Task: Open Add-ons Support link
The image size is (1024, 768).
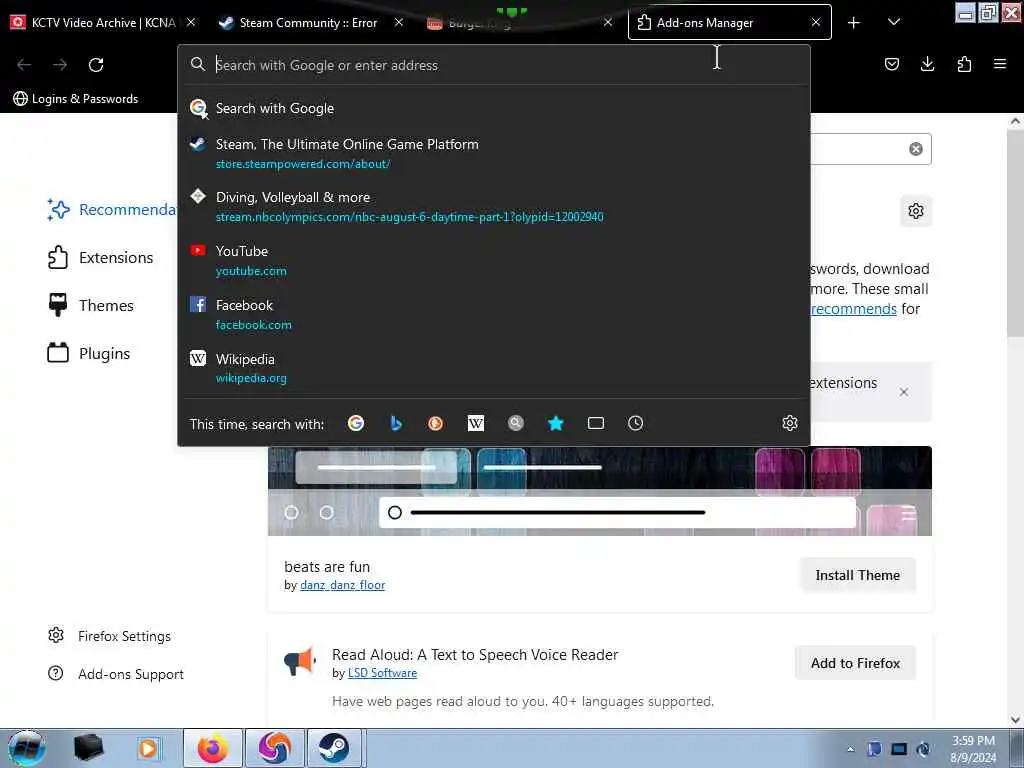Action: pos(116,674)
